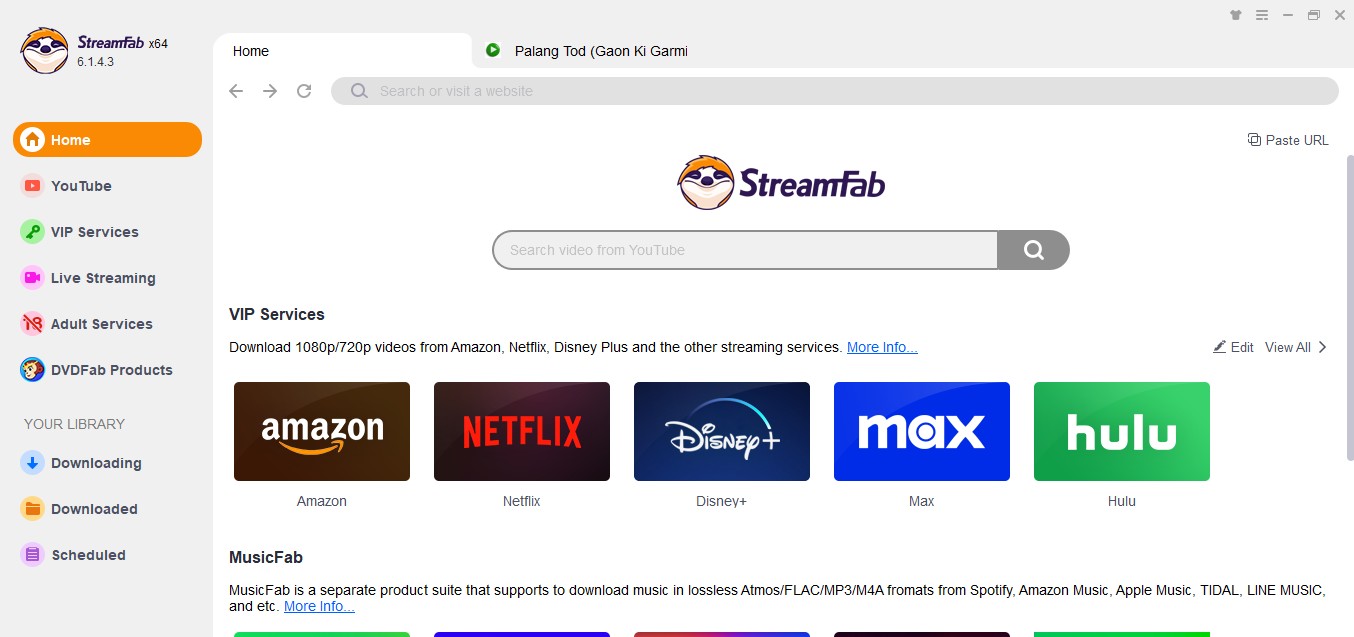
Task: Click the large StreamFab logo banner
Action: coord(781,183)
